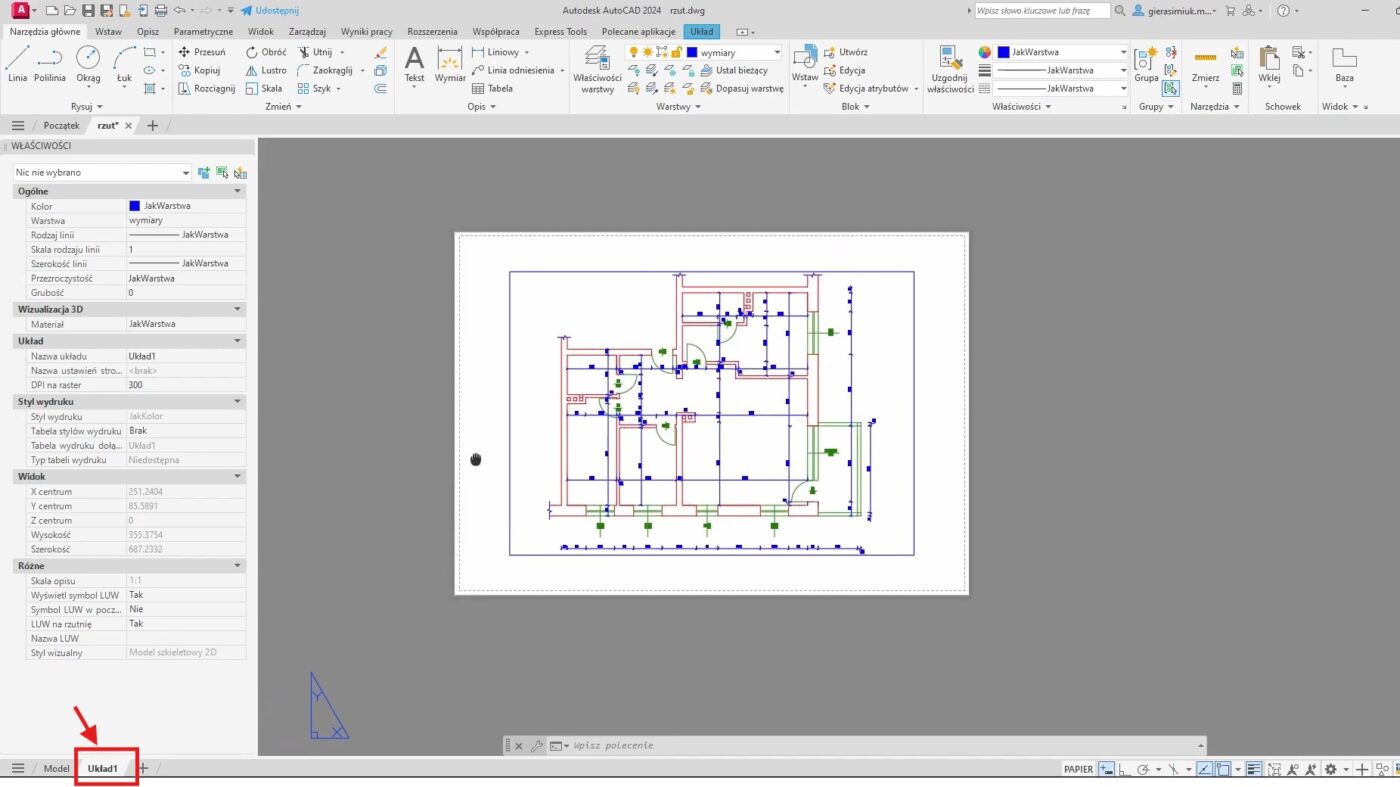Open Właściwości warstwy layer manager
1400x787 pixels.
pyautogui.click(x=597, y=68)
